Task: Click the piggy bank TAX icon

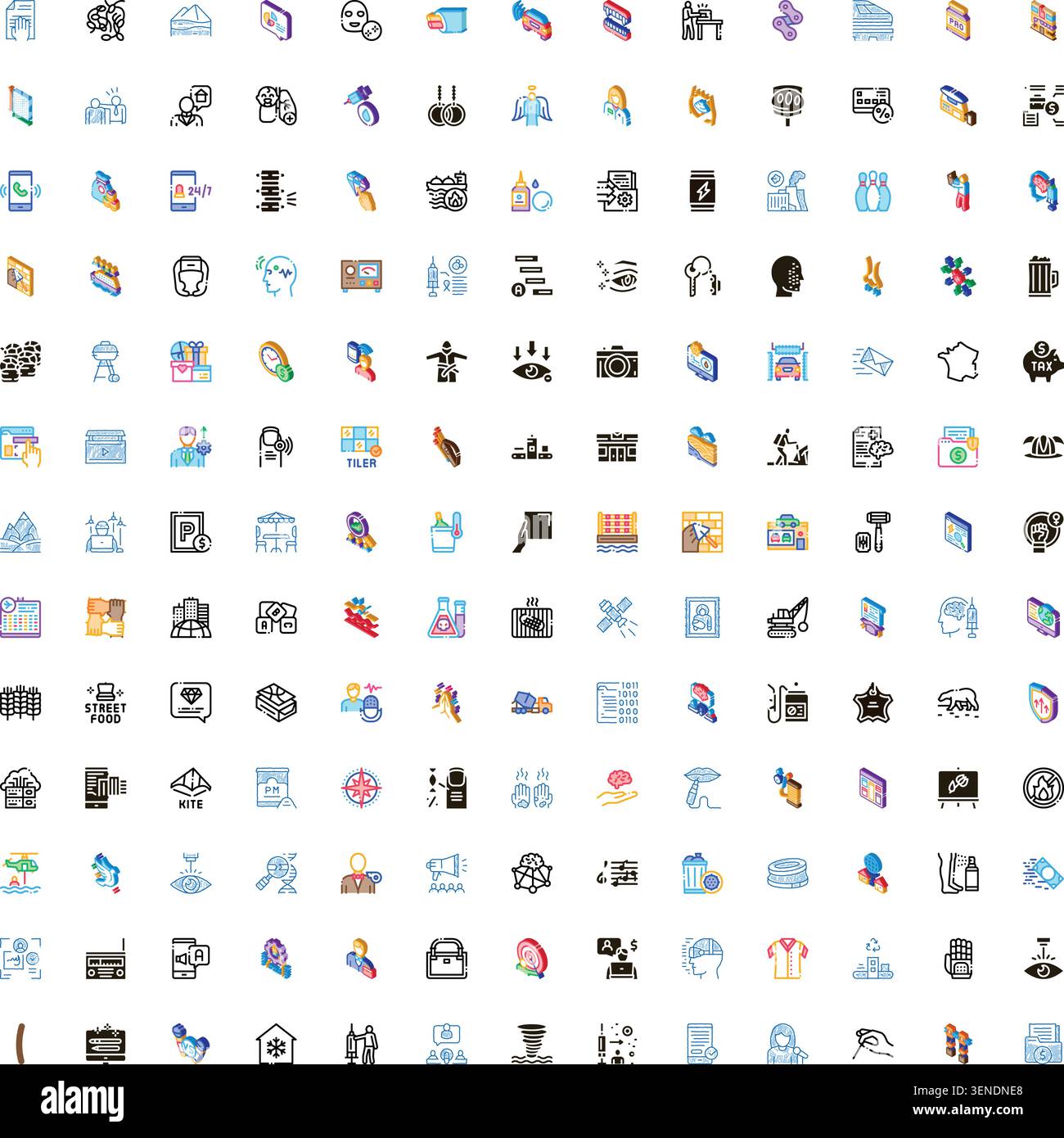Action: pyautogui.click(x=1043, y=362)
